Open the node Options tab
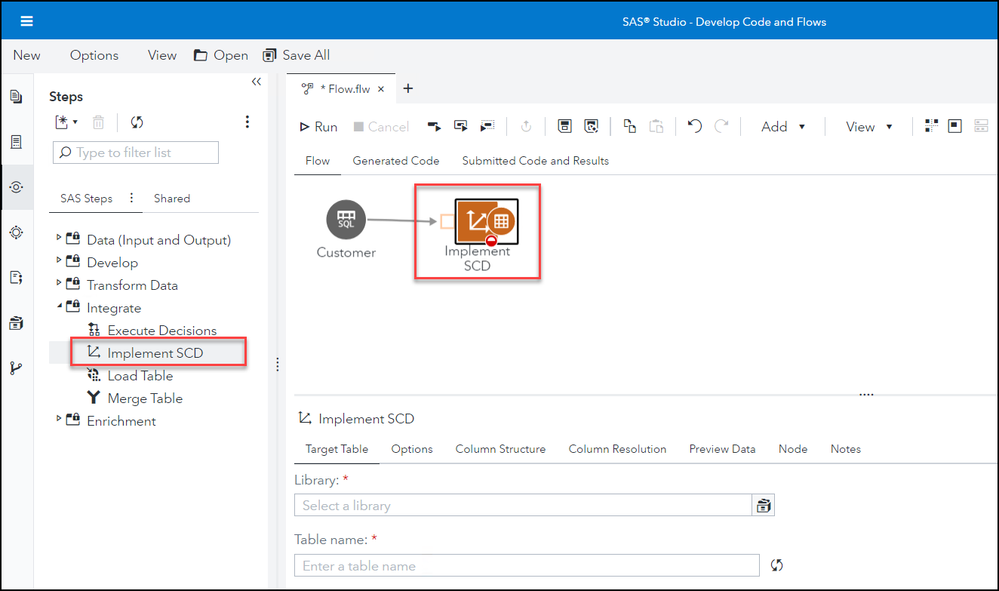 412,449
